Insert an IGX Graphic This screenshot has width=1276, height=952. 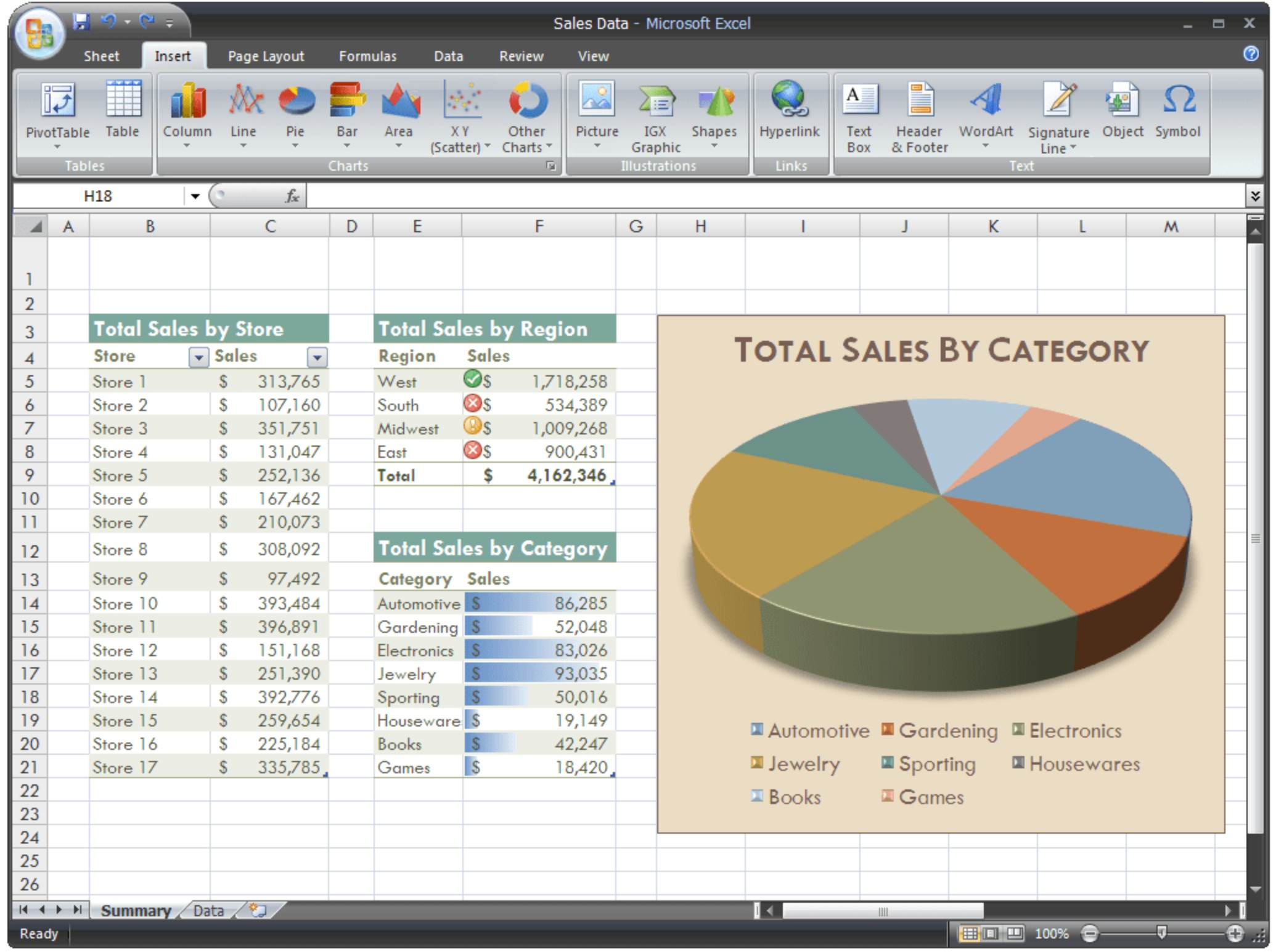point(655,117)
